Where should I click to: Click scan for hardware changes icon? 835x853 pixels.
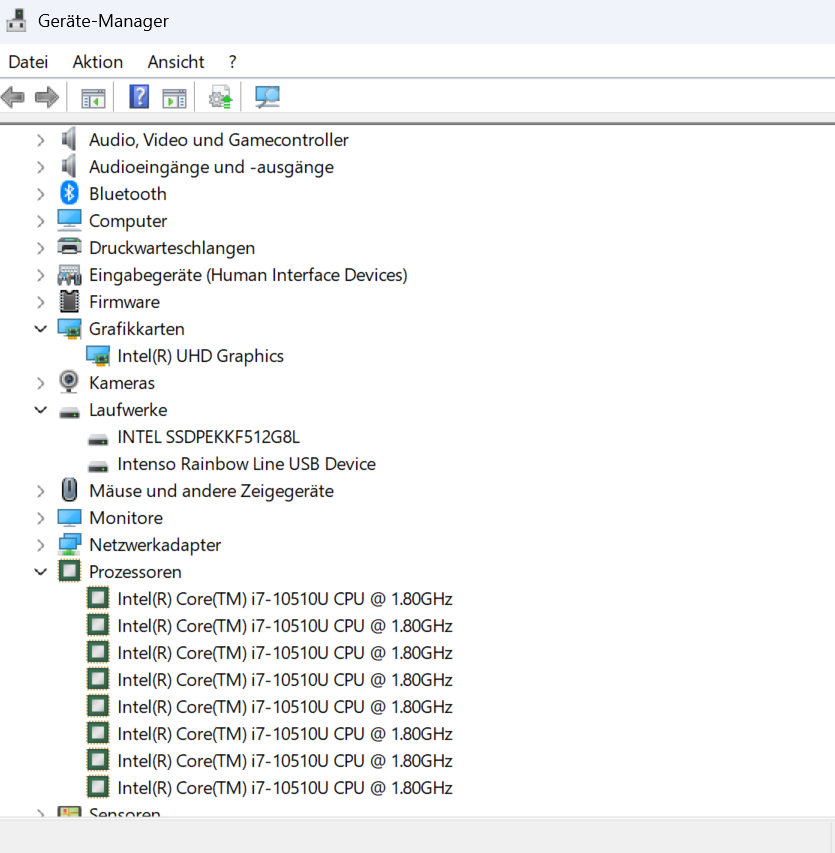tap(267, 97)
